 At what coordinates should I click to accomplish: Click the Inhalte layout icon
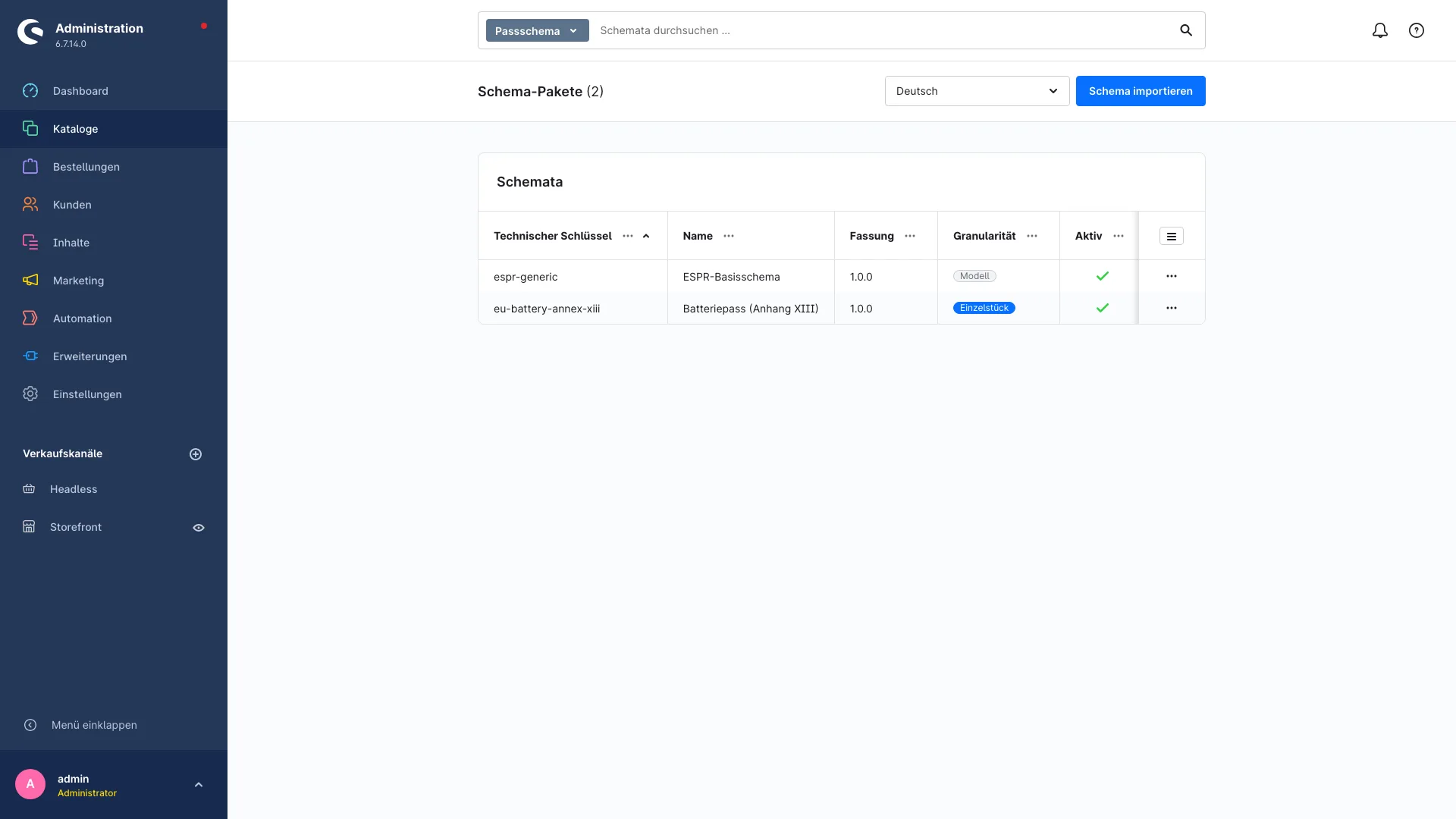(x=30, y=243)
